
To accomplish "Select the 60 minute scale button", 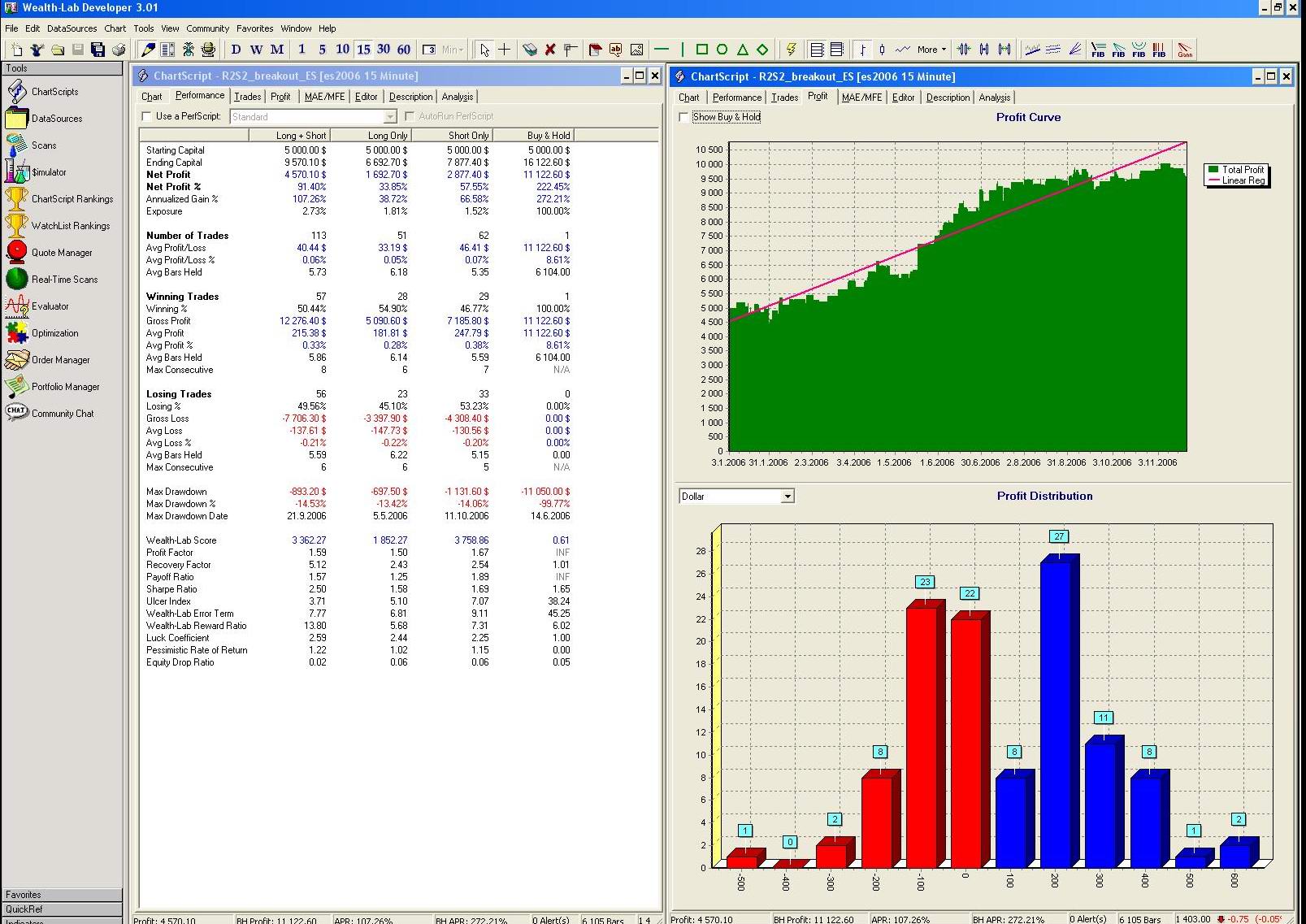I will pos(404,50).
